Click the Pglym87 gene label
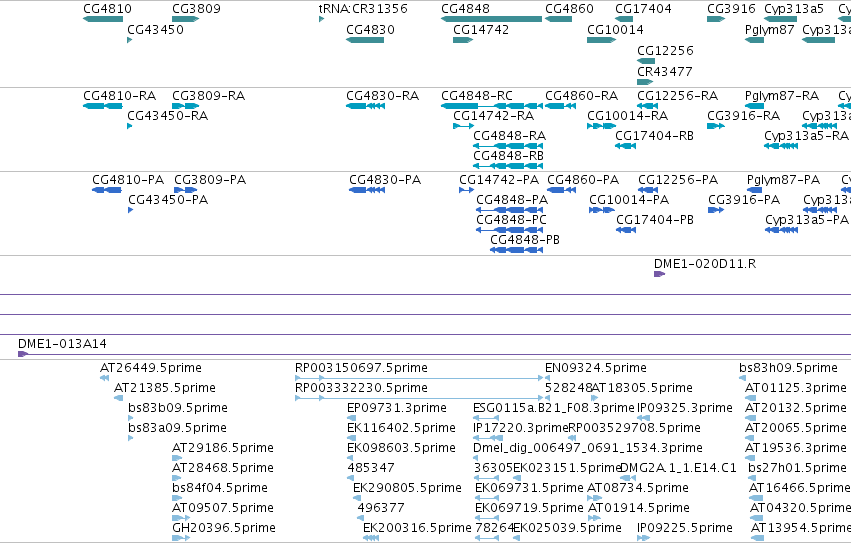Image resolution: width=851 pixels, height=543 pixels. coord(770,30)
